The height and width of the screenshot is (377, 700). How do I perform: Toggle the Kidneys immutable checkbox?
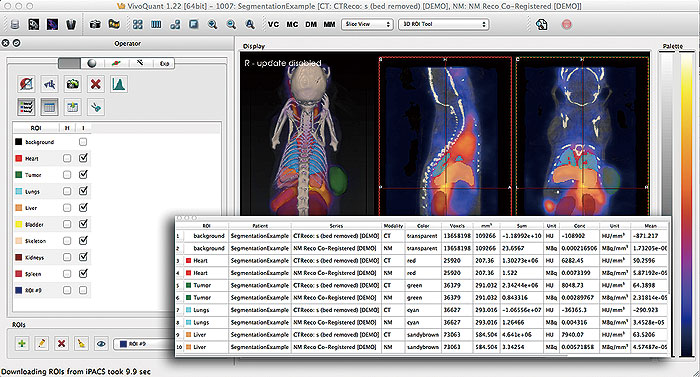[x=83, y=257]
